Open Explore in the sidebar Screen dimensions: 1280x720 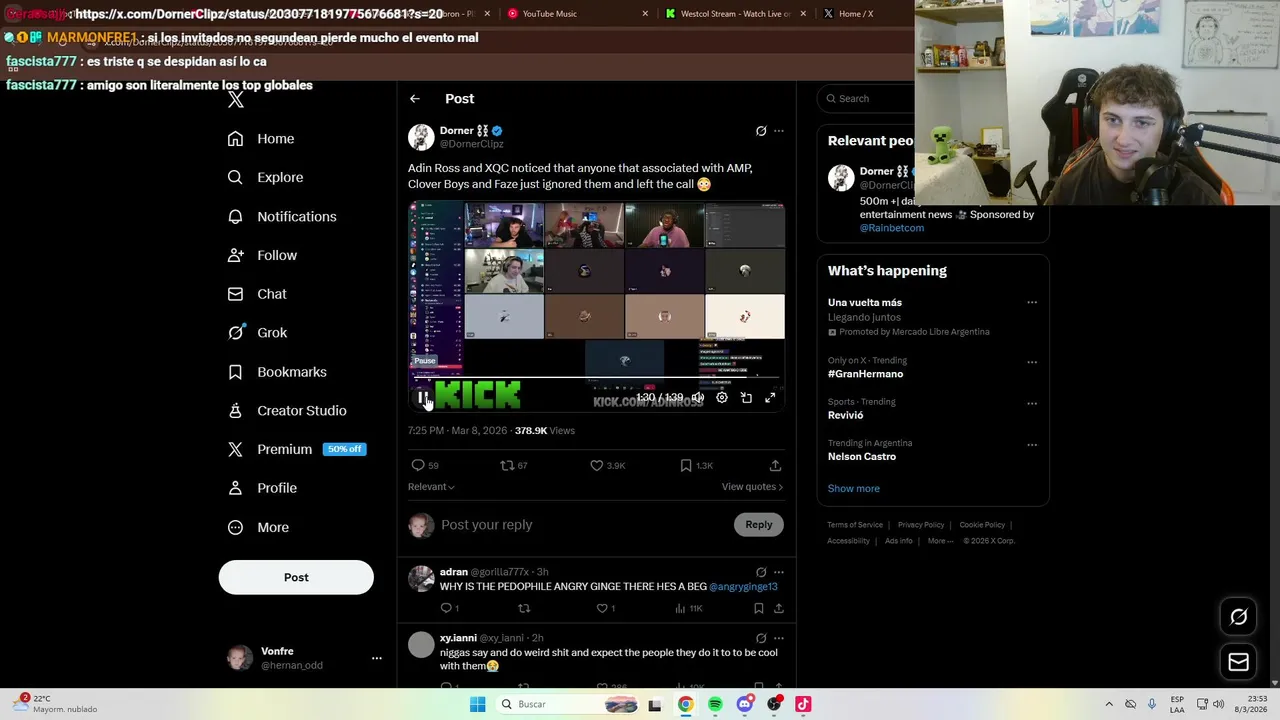click(265, 178)
